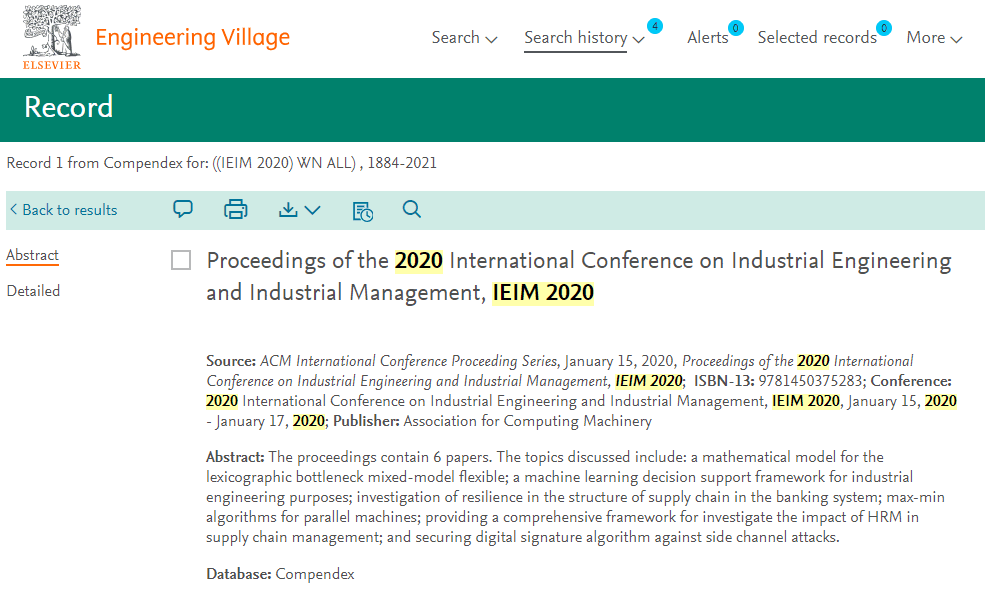
Task: Click 'ACM International Conference Proceeding Series' source text
Action: 408,361
